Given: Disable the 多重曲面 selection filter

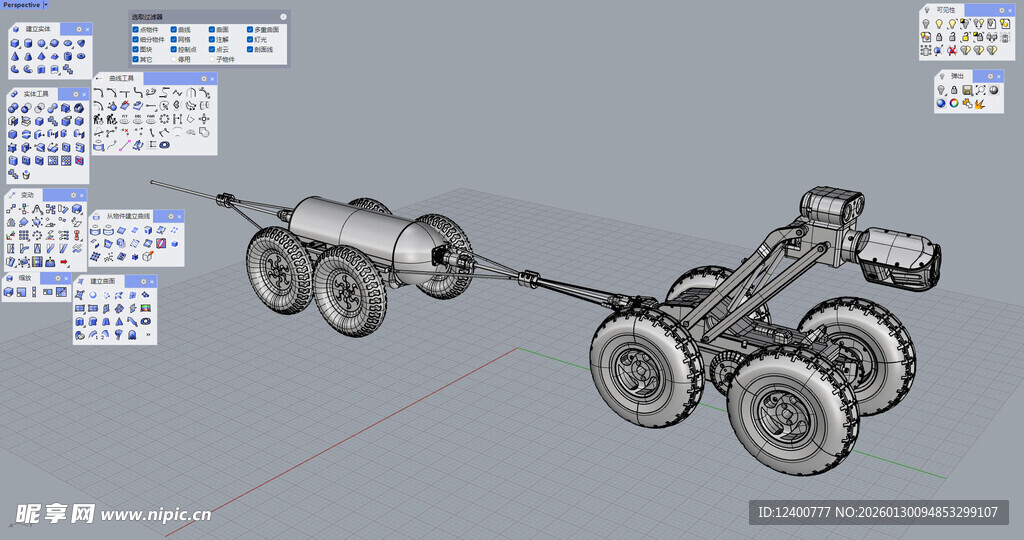Looking at the screenshot, I should point(249,30).
